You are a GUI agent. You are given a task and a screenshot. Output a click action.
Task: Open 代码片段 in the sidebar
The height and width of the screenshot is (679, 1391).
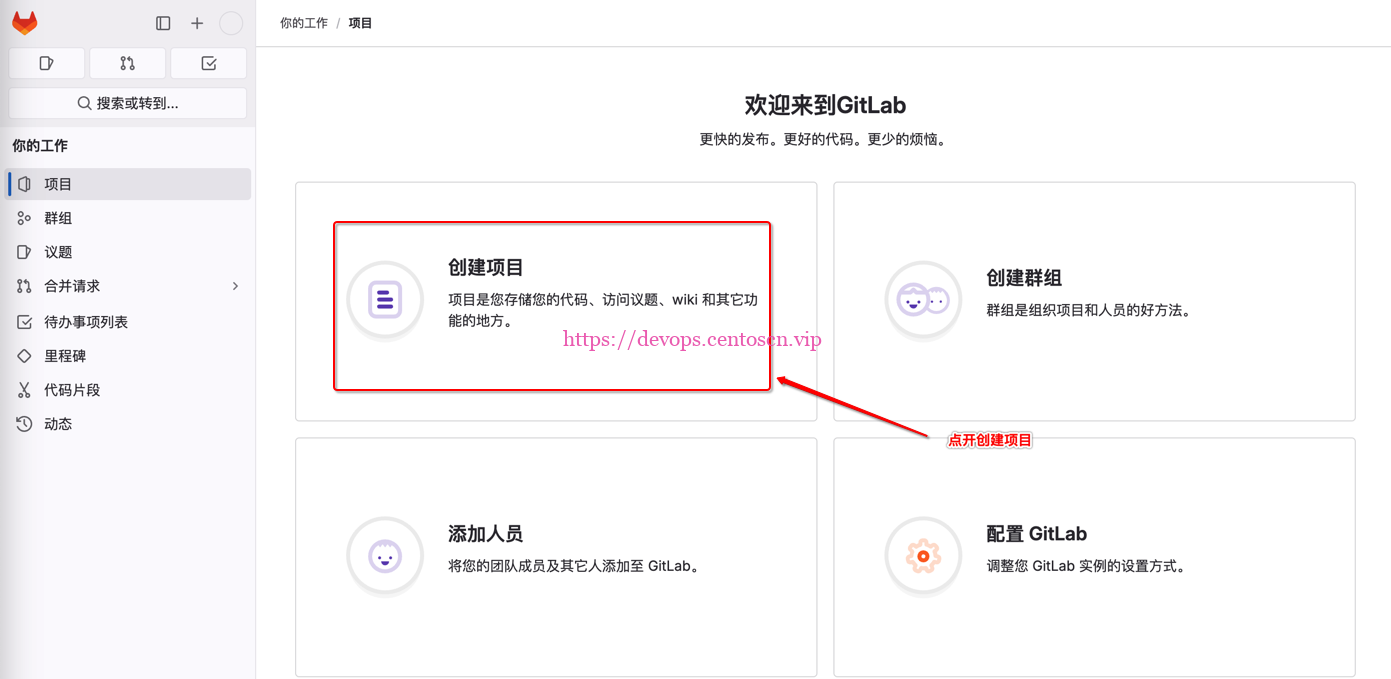click(x=72, y=390)
